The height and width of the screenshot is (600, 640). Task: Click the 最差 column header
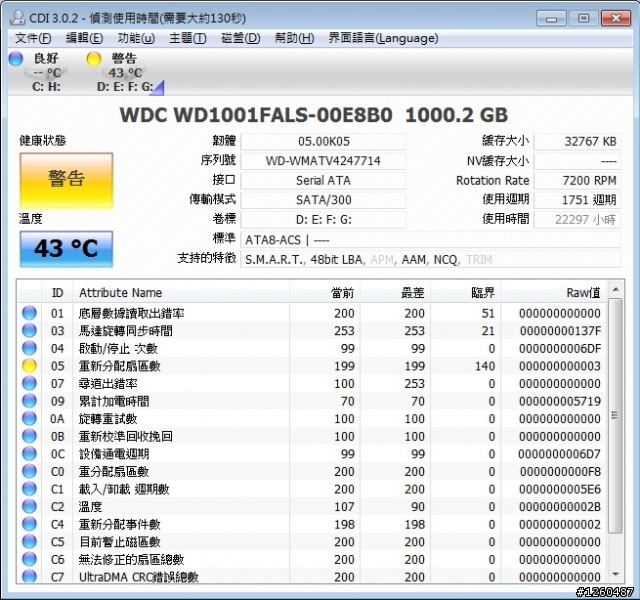coord(395,293)
